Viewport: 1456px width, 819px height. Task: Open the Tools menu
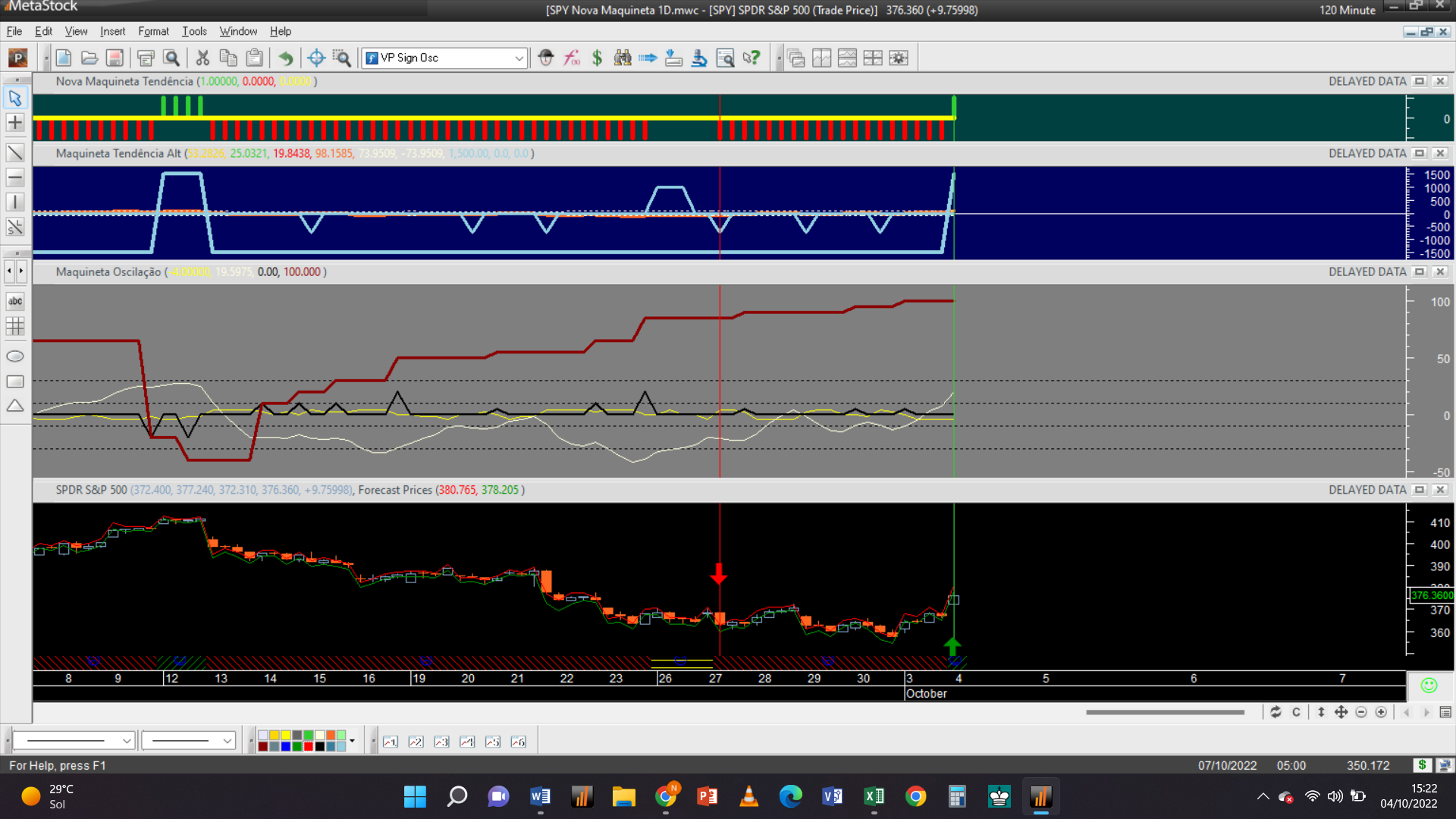(194, 31)
